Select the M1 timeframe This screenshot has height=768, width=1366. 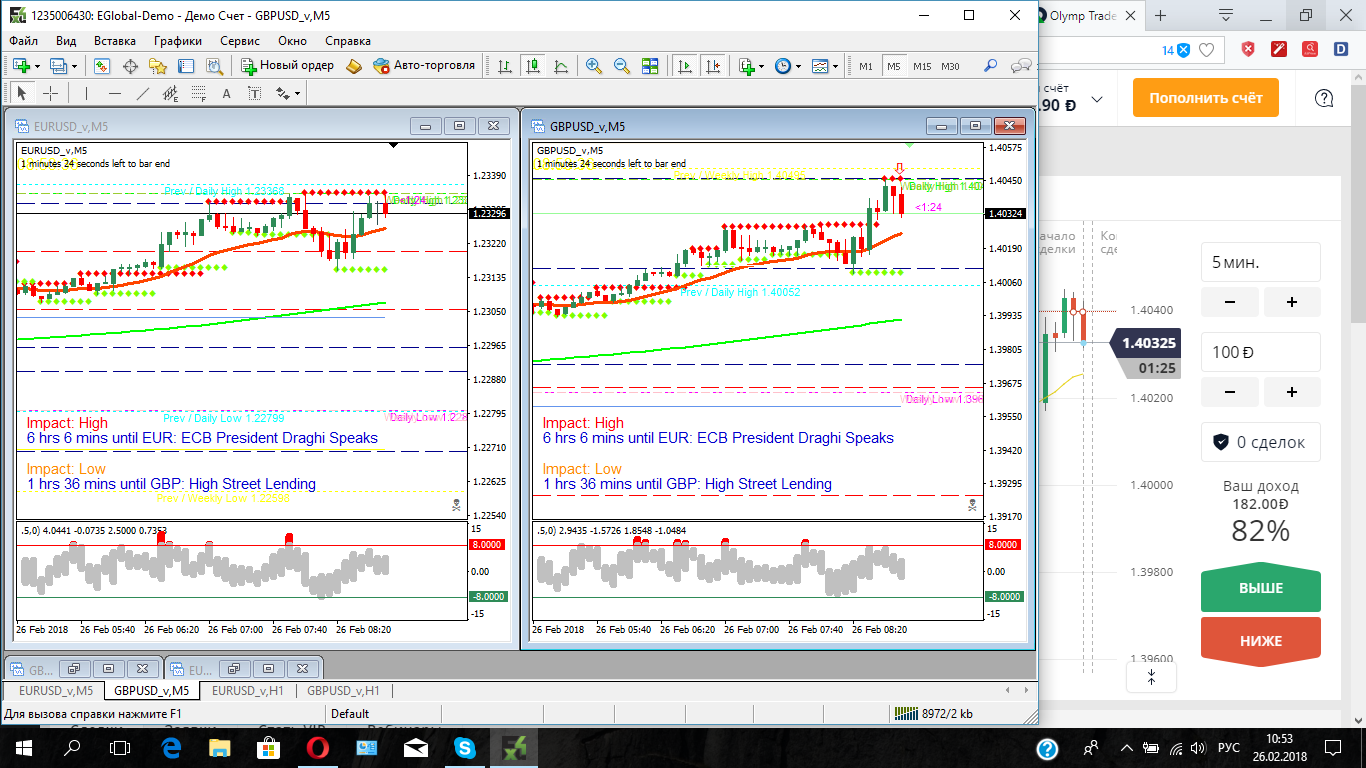click(866, 66)
